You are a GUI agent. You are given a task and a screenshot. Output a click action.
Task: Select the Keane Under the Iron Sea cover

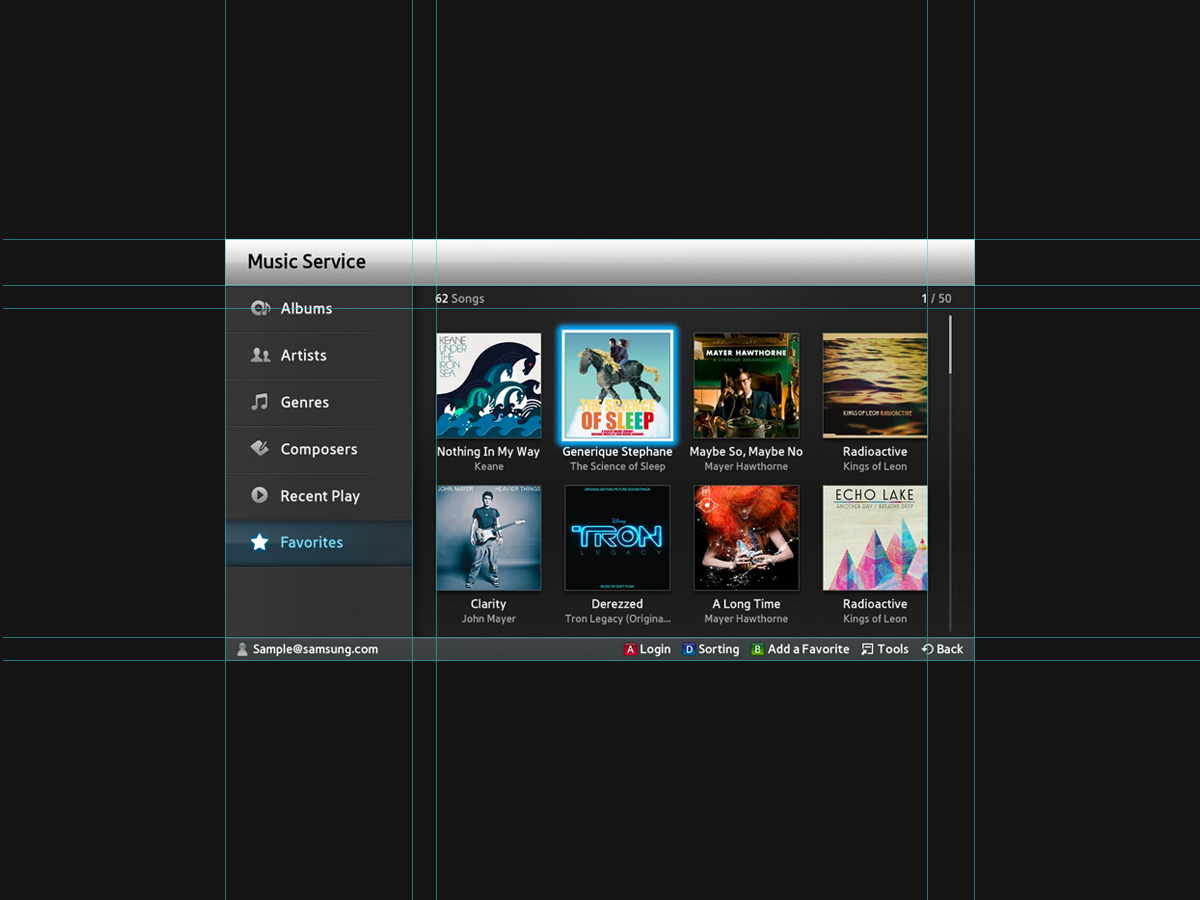coord(489,386)
